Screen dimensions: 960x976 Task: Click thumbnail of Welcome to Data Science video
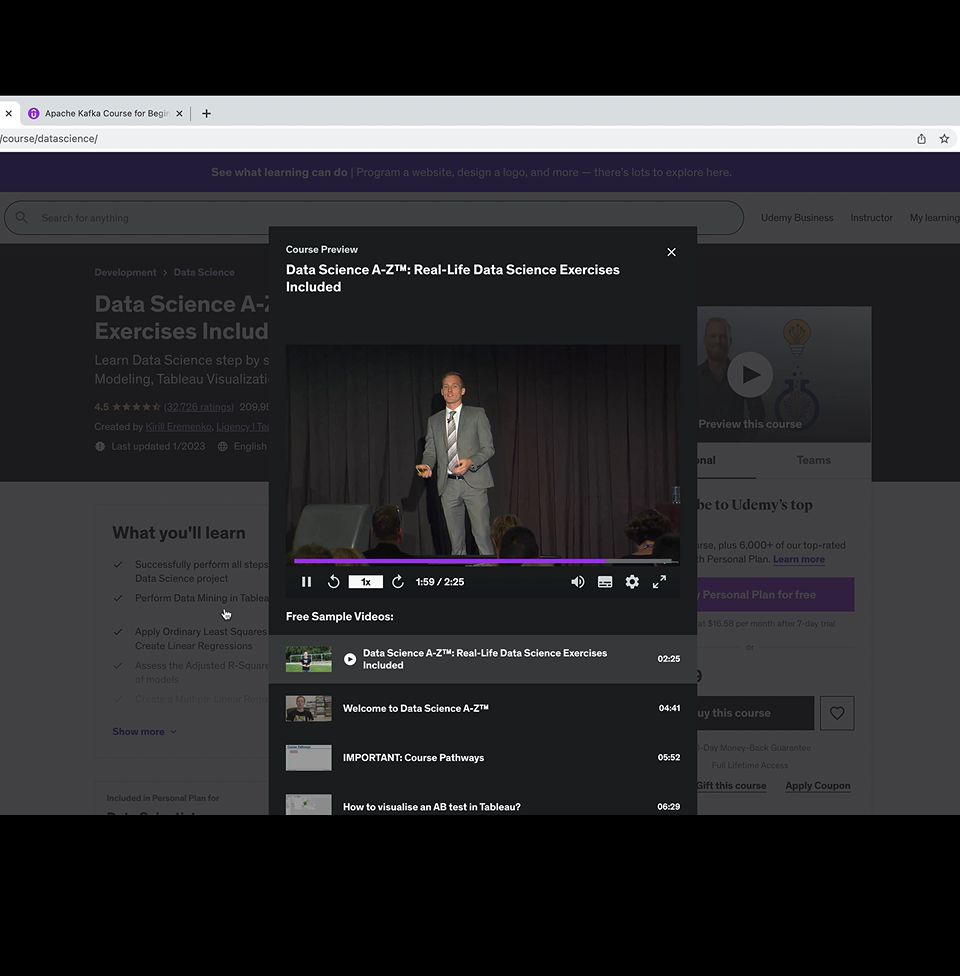(x=308, y=708)
